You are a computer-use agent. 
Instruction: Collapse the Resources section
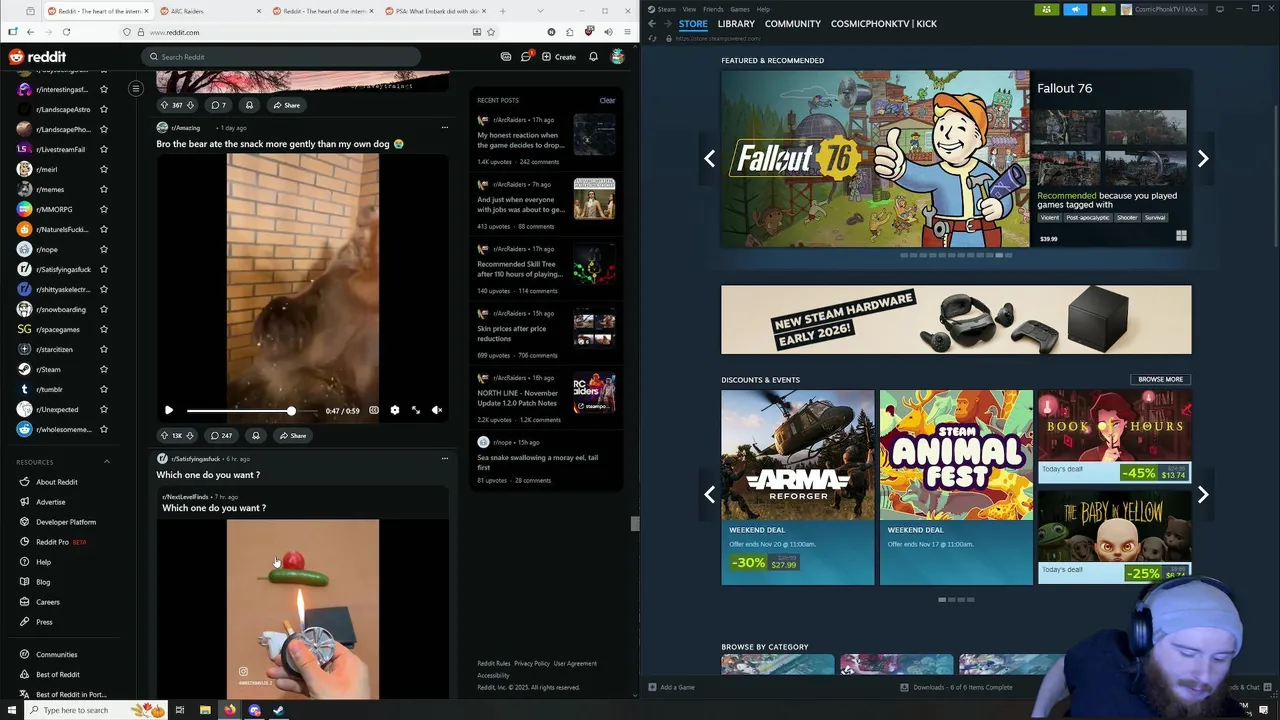pos(107,462)
